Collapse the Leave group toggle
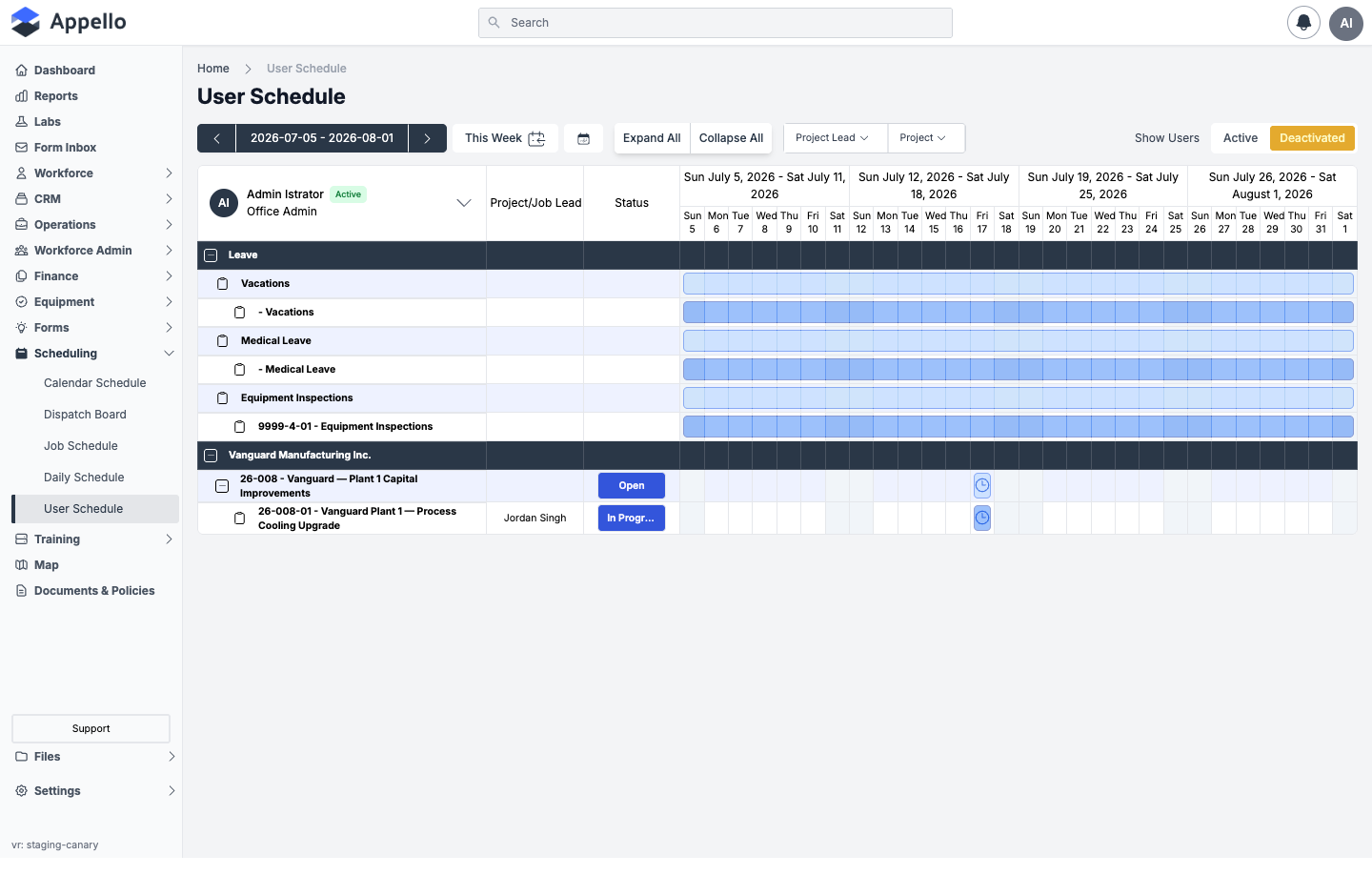Image resolution: width=1372 pixels, height=875 pixels. pyautogui.click(x=211, y=255)
